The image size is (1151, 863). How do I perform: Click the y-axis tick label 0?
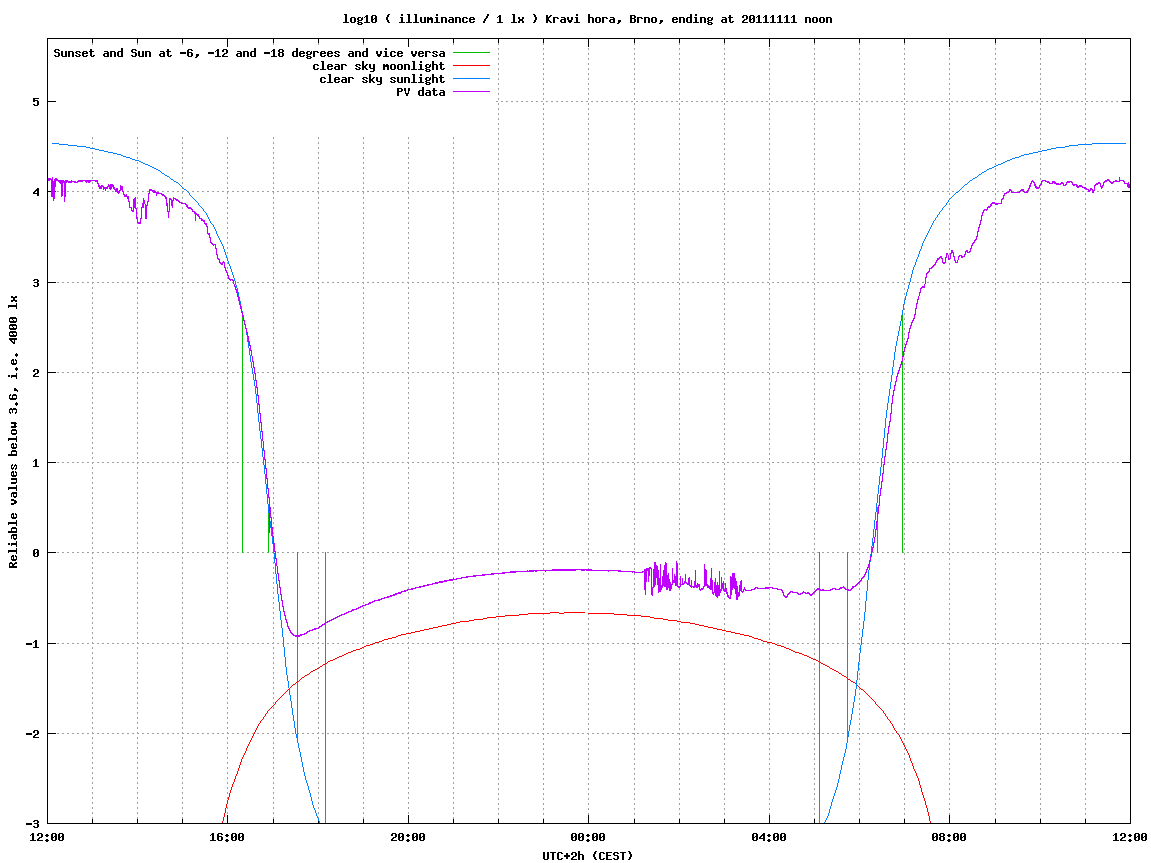[x=35, y=553]
